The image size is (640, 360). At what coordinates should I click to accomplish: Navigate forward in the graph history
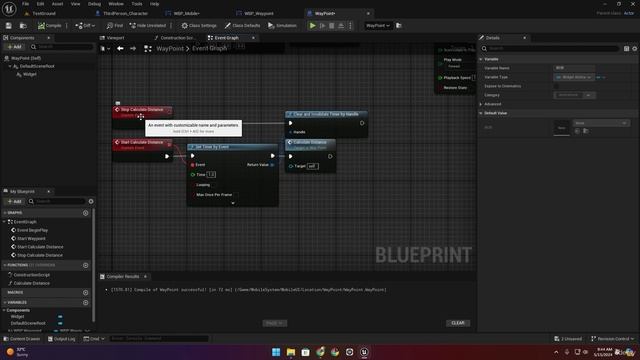point(133,49)
